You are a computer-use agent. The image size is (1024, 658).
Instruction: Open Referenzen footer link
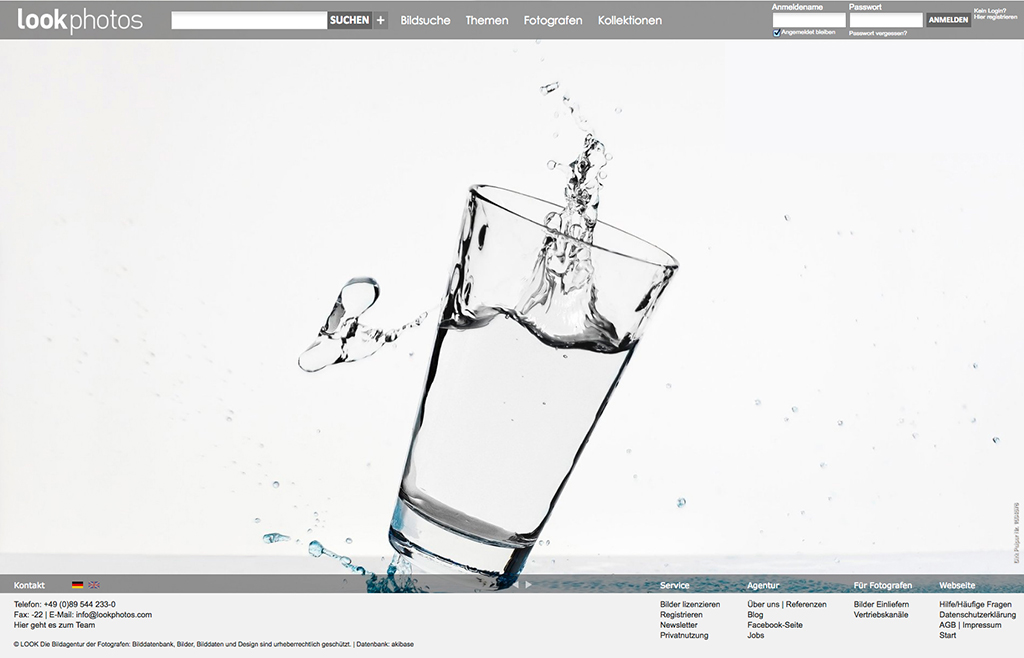pyautogui.click(x=806, y=604)
